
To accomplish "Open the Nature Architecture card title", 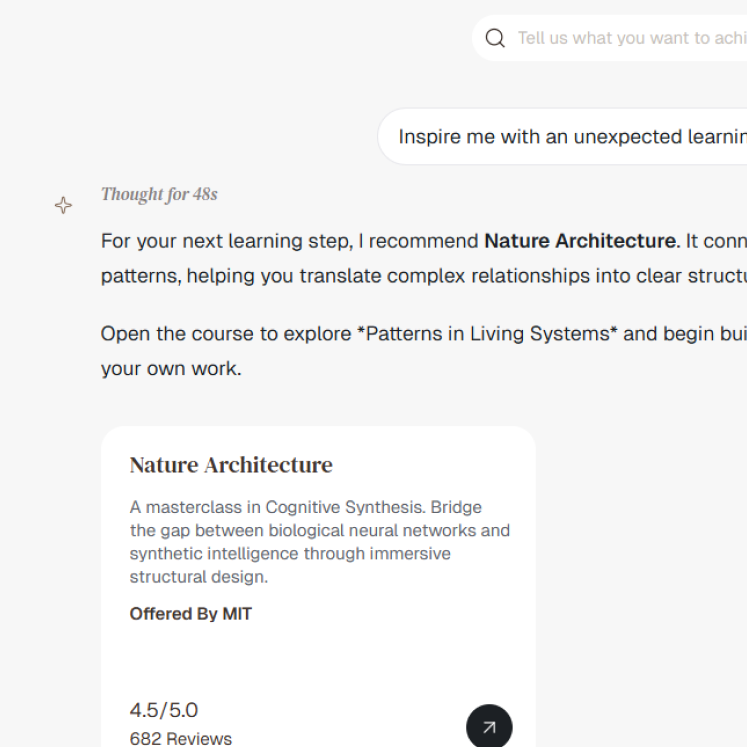I will (231, 465).
